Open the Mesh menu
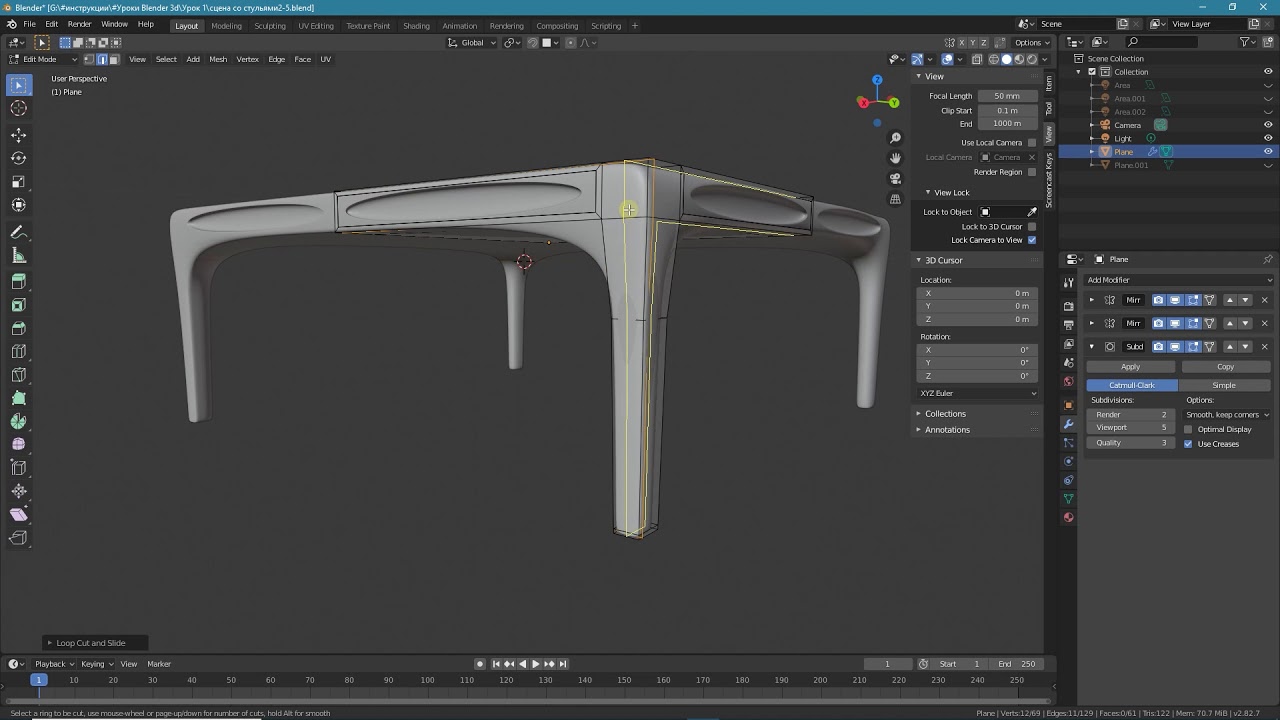Image resolution: width=1280 pixels, height=720 pixels. pos(218,59)
